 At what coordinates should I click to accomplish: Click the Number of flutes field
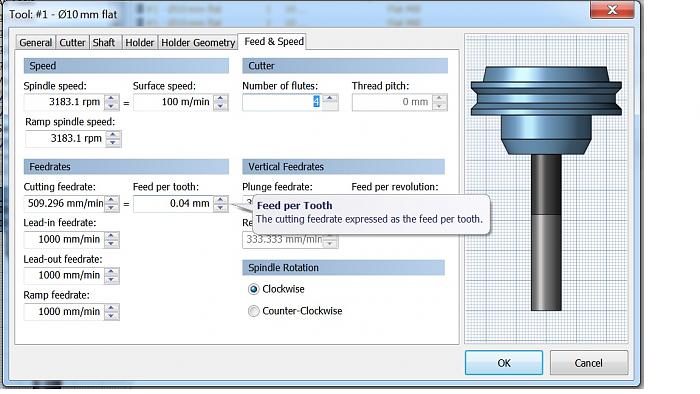282,102
